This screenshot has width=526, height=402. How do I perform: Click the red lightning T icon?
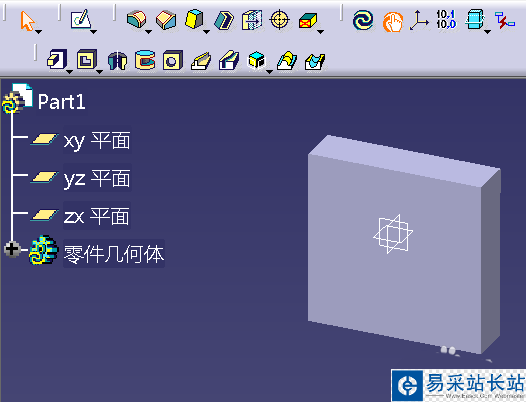pos(505,20)
